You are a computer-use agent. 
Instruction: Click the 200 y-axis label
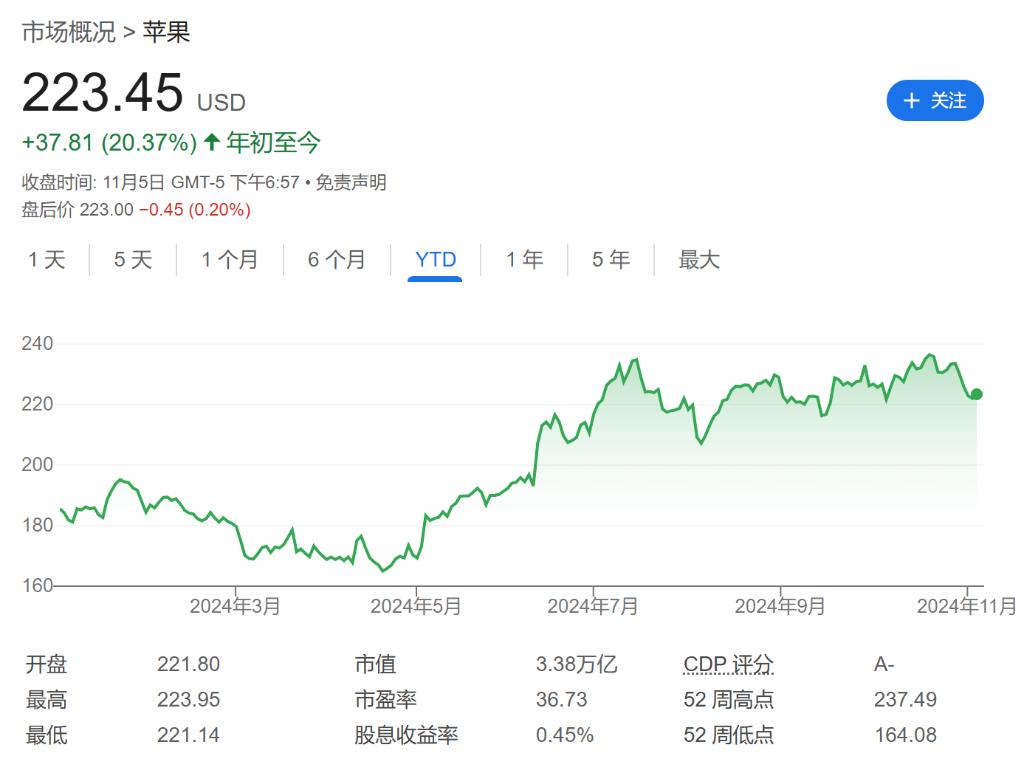click(37, 465)
